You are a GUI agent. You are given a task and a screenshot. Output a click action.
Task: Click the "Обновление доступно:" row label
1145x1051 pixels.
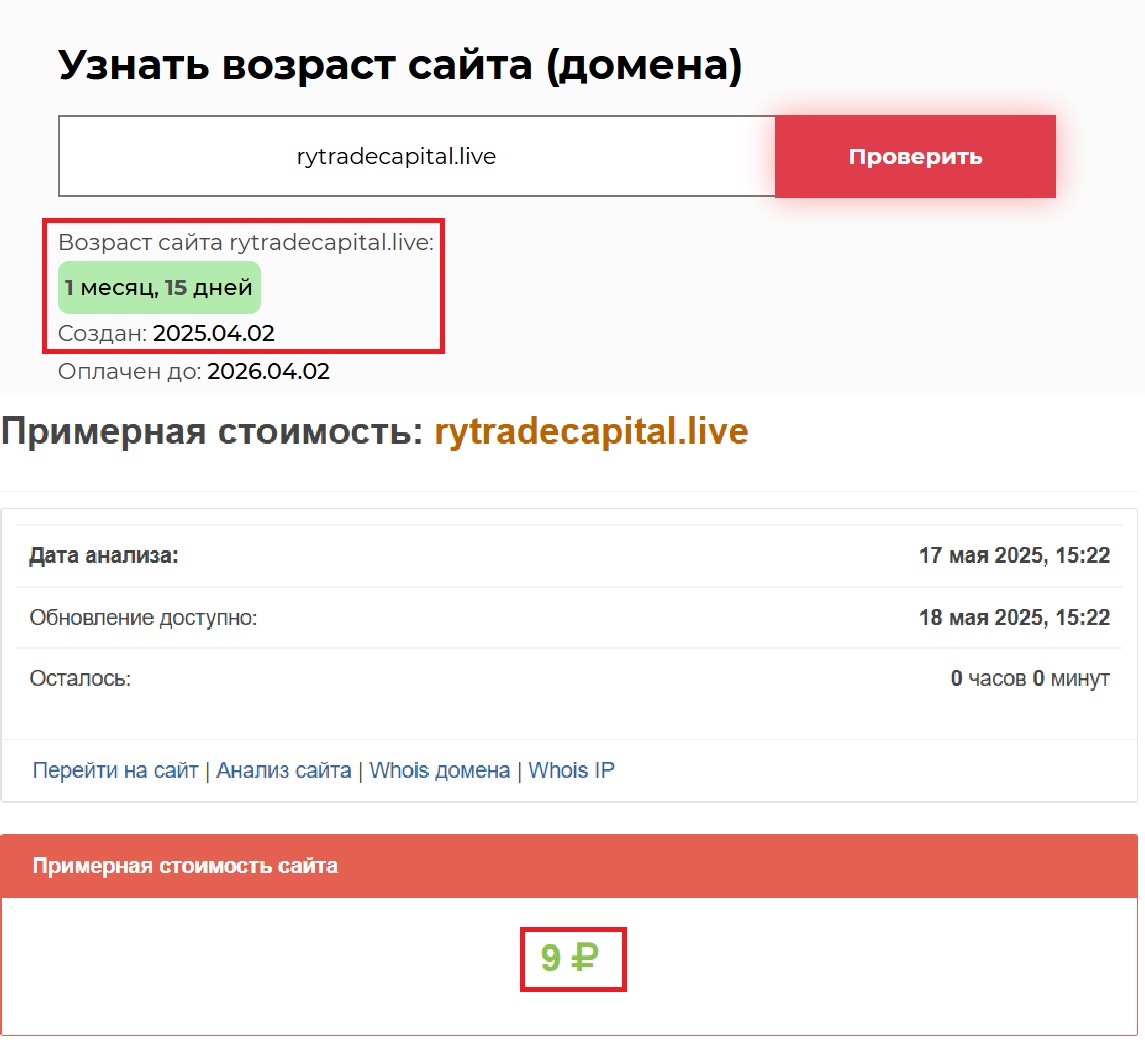[x=143, y=618]
